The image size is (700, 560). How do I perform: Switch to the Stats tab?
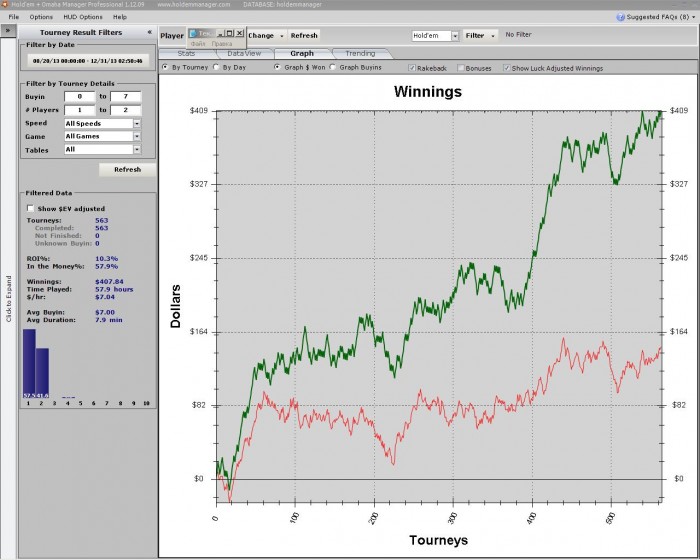point(187,53)
